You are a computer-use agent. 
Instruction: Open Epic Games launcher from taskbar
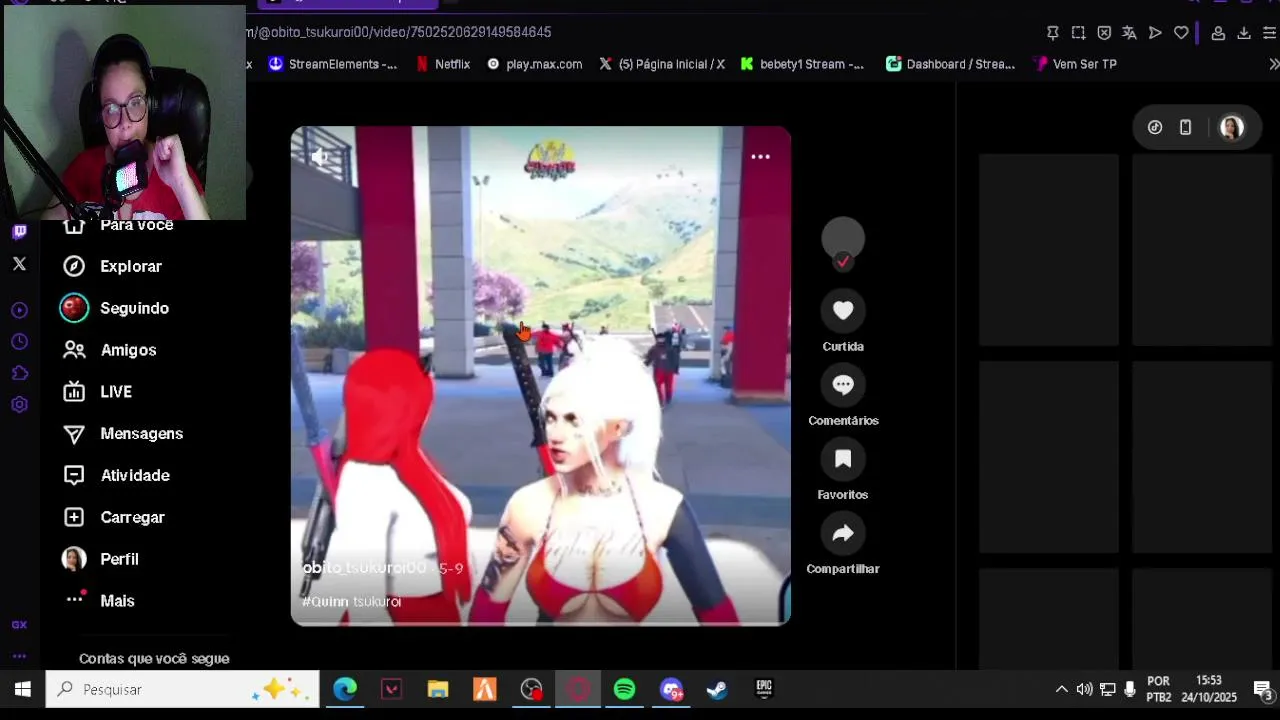click(x=764, y=689)
